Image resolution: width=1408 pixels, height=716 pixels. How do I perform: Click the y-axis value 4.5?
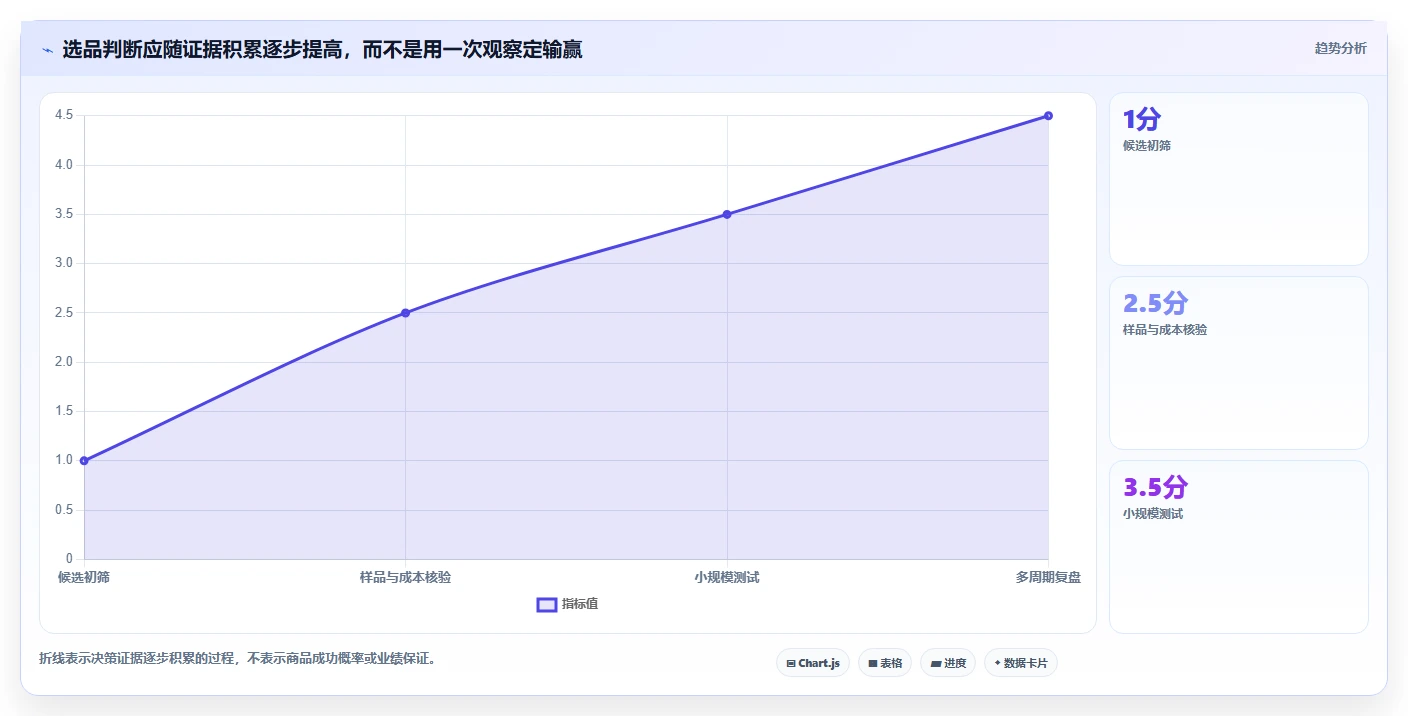point(64,115)
